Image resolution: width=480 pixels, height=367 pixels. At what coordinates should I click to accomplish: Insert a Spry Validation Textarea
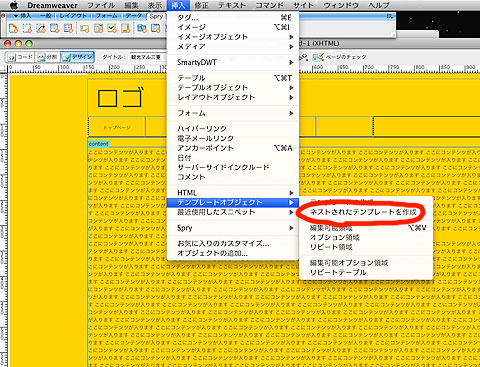pyautogui.click(x=126, y=29)
